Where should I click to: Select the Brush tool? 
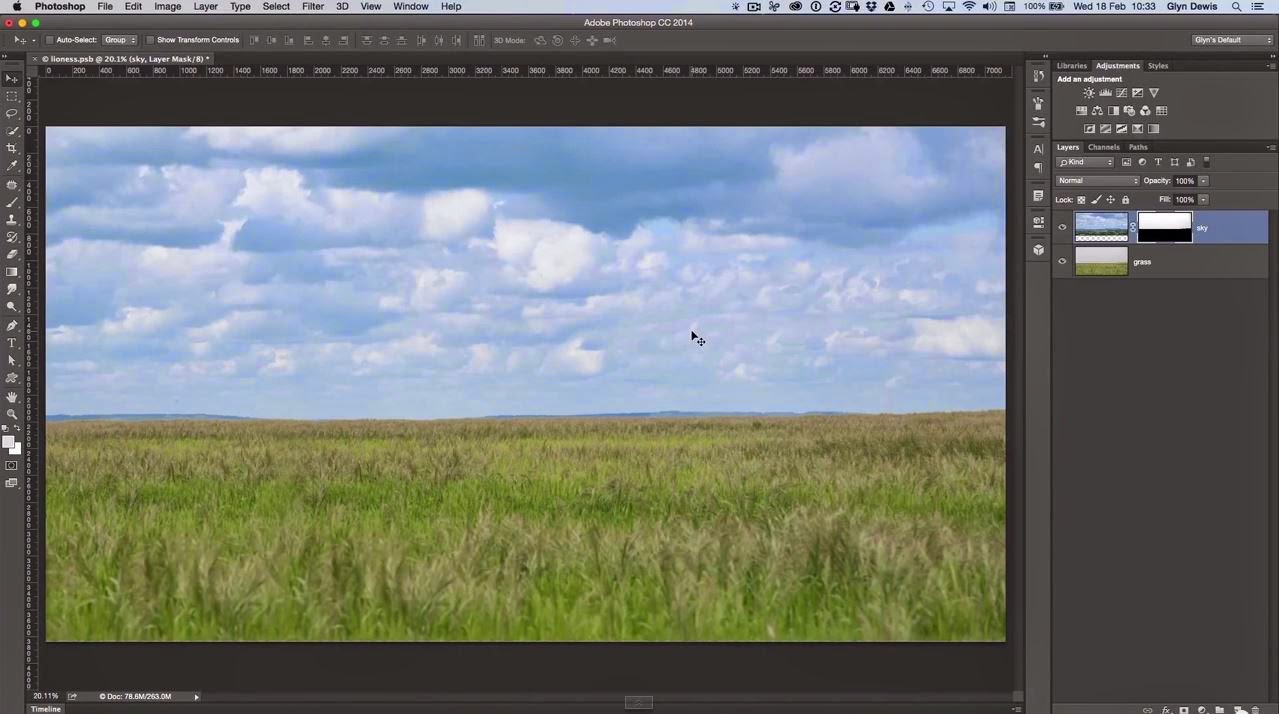click(12, 200)
